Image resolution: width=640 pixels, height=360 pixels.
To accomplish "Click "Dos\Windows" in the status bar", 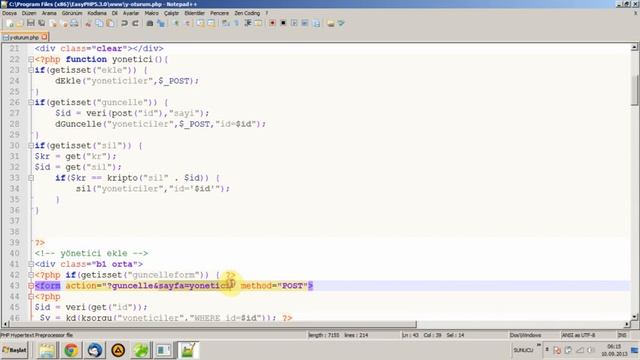I will (x=525, y=335).
